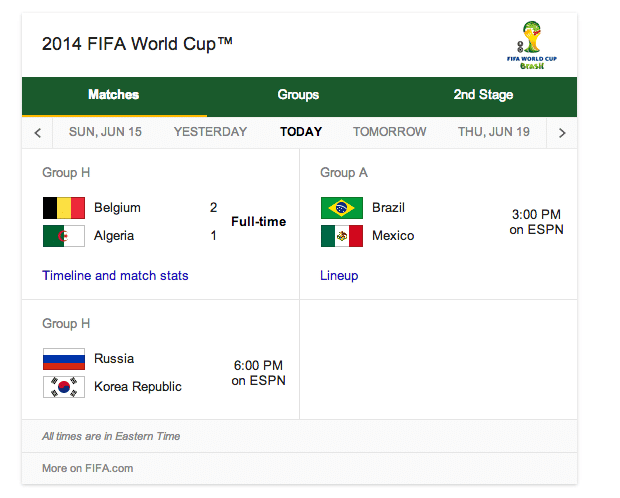Click the Brazil flag icon
Viewport: 620px width, 498px height.
point(342,208)
